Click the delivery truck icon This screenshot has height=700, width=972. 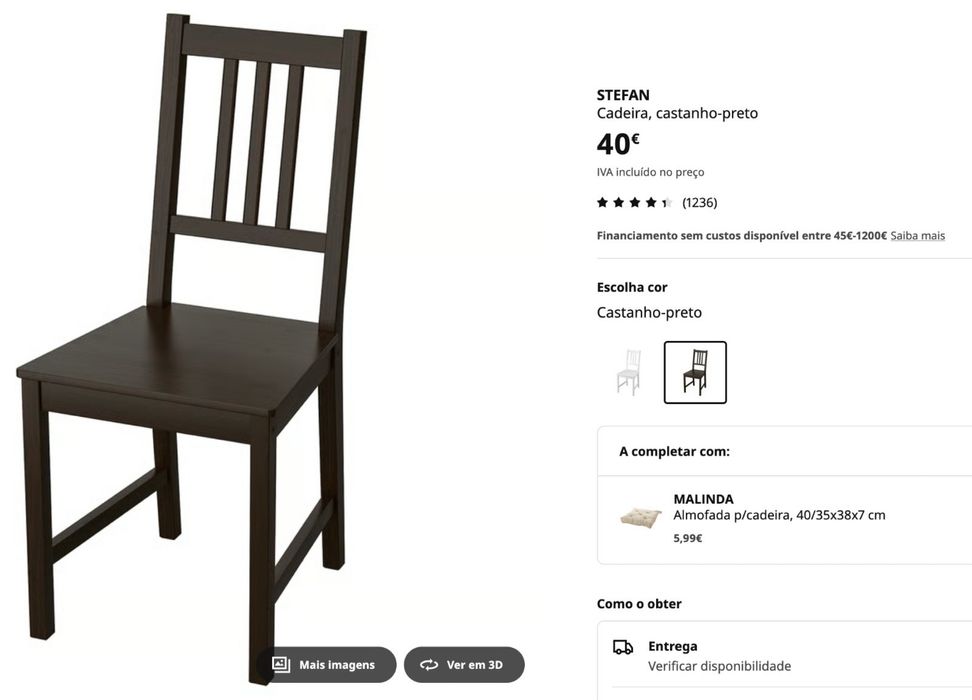[623, 647]
